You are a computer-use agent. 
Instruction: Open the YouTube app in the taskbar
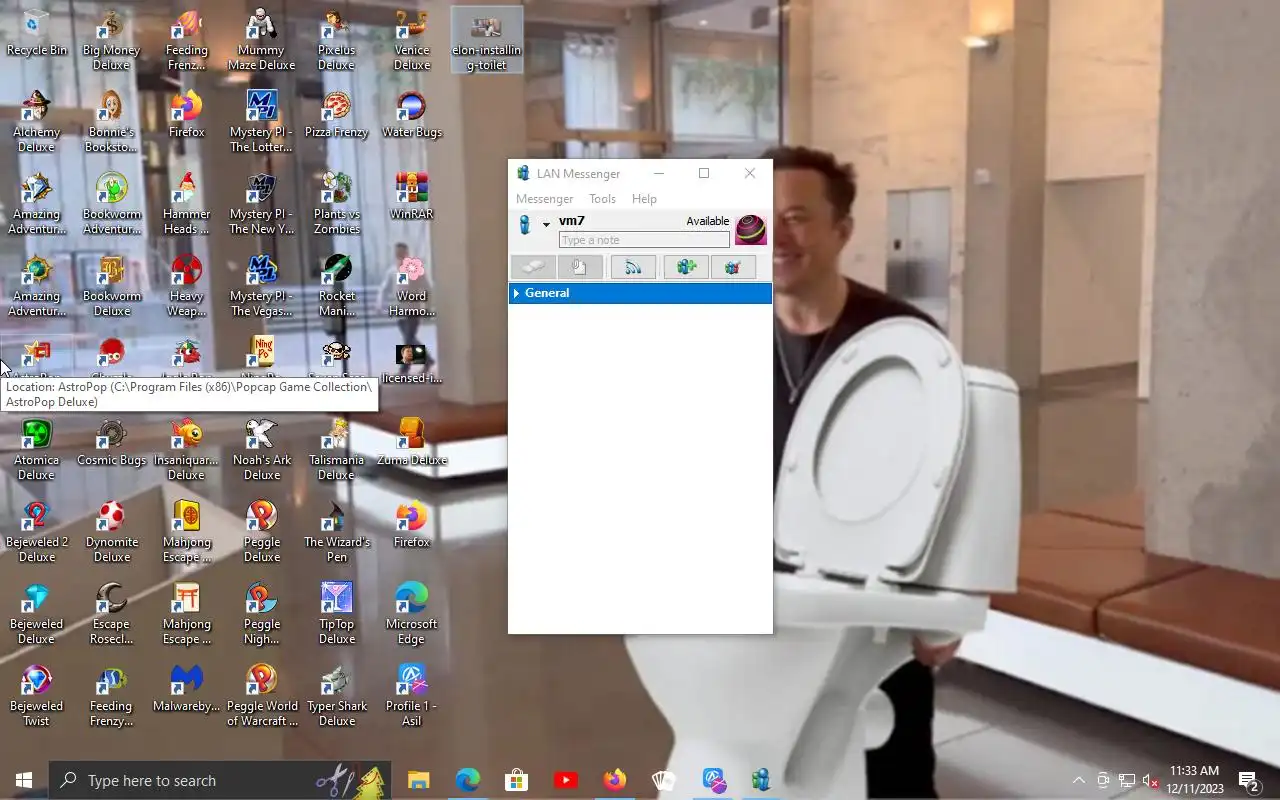565,780
